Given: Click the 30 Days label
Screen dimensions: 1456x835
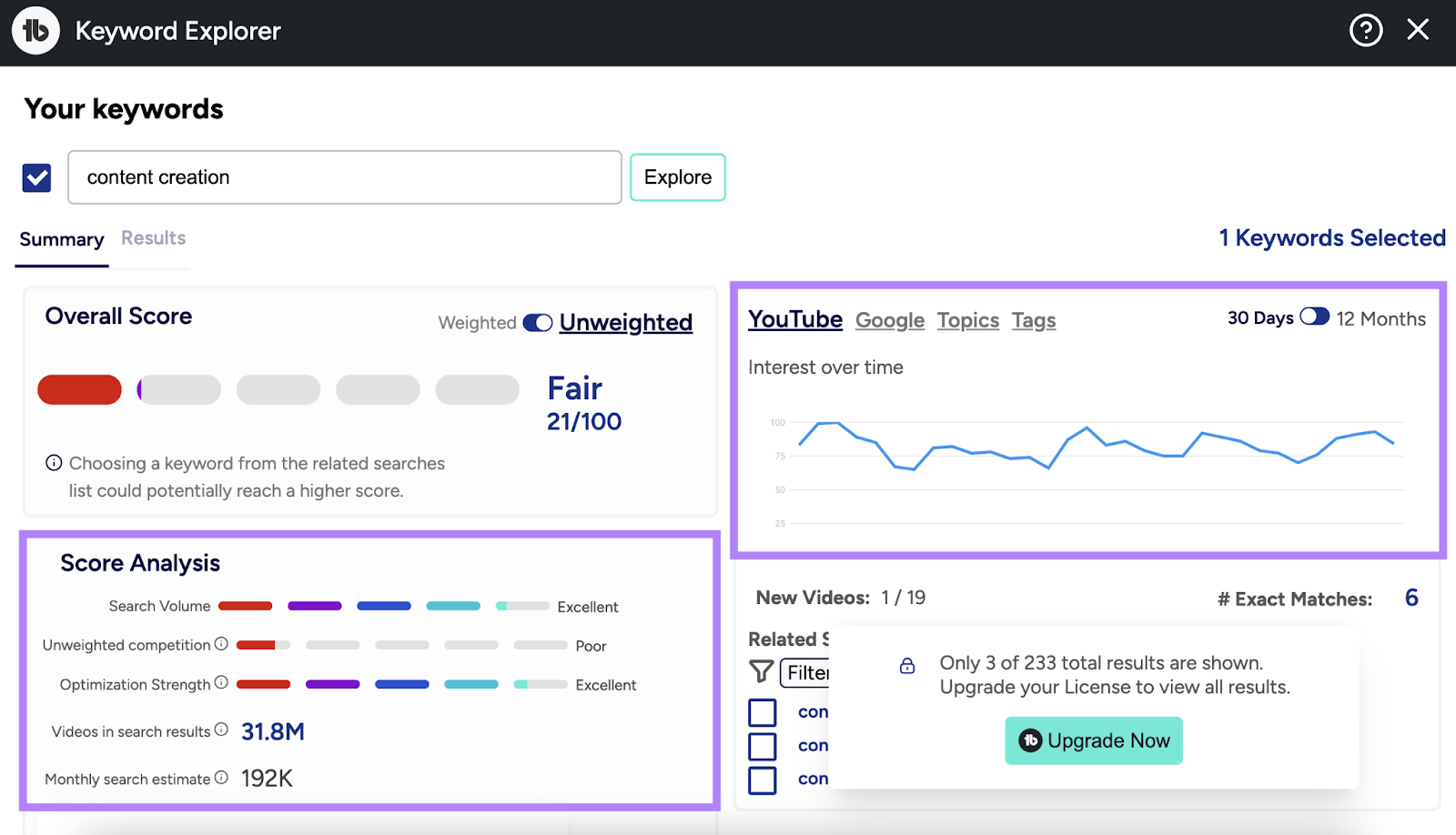Looking at the screenshot, I should tap(1260, 317).
